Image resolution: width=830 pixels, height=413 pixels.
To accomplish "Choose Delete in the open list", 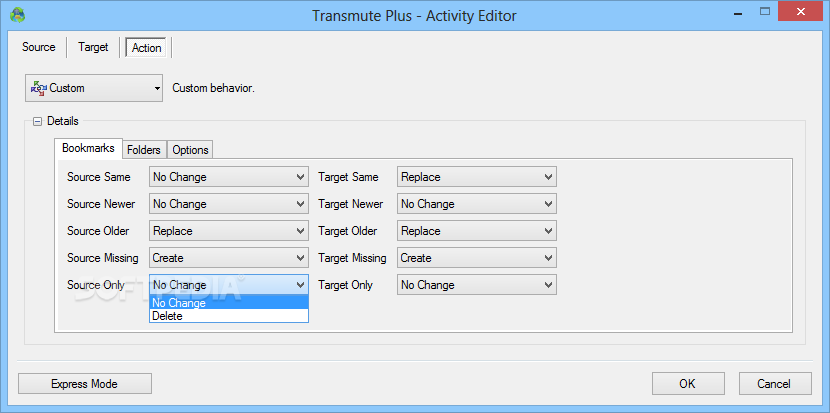I will 229,316.
